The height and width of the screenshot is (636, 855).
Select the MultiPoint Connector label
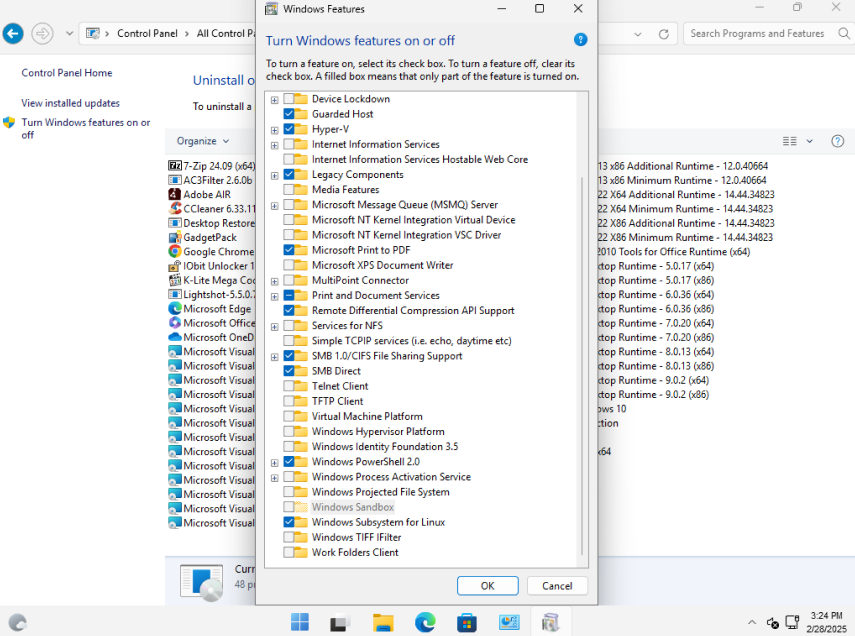360,280
